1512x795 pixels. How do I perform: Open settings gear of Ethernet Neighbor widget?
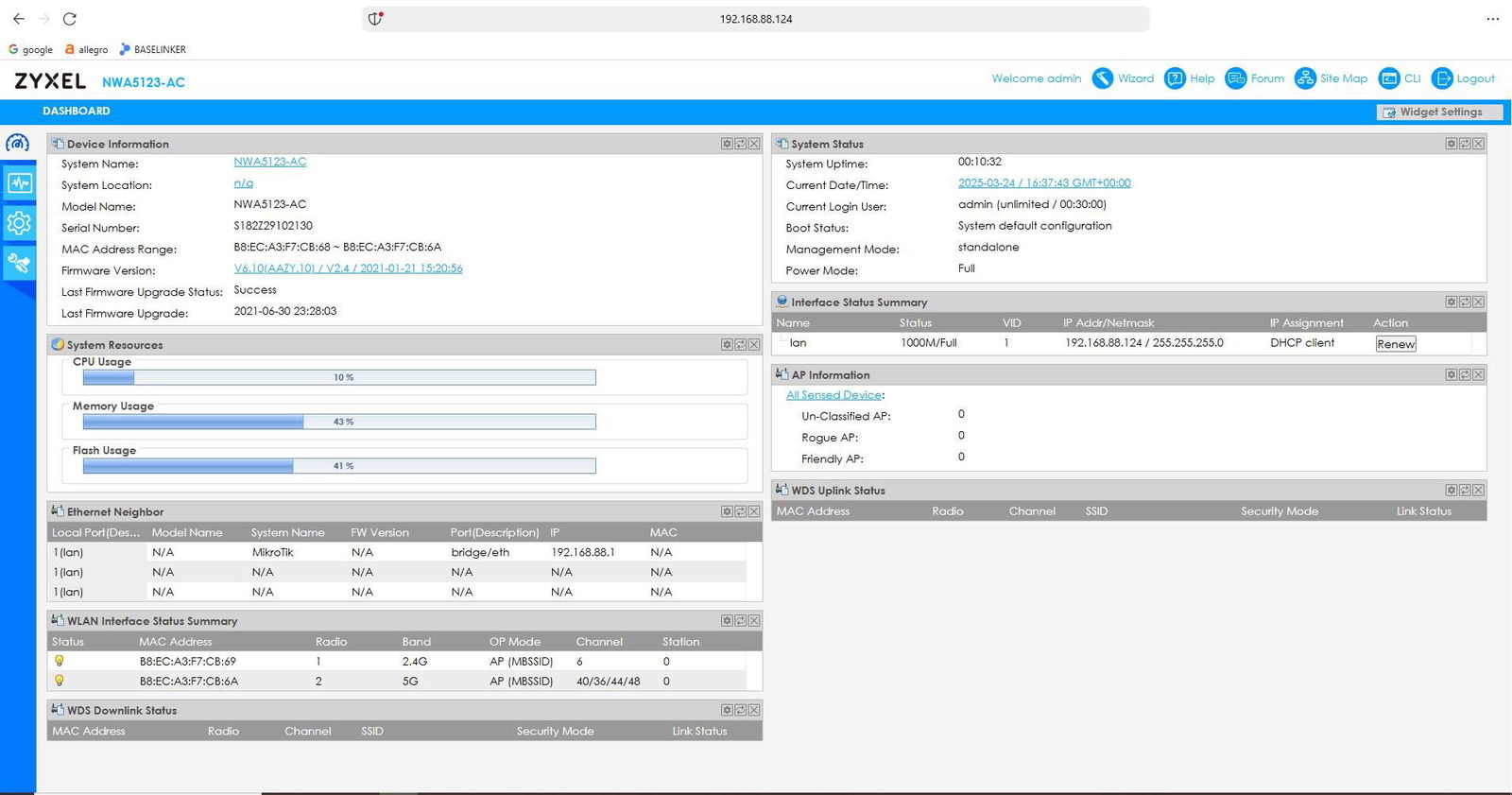(727, 511)
